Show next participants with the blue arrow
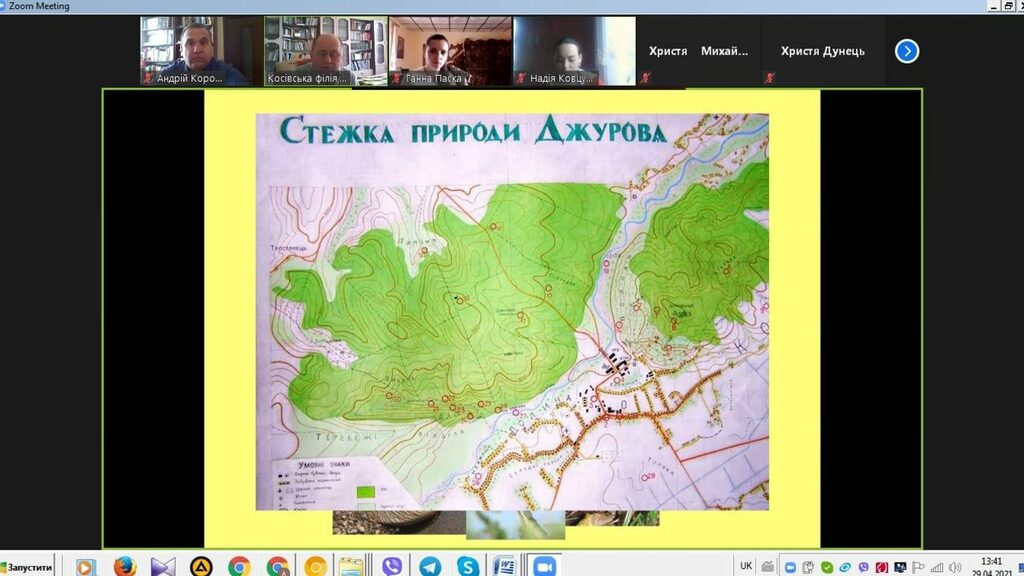The width and height of the screenshot is (1024, 576). coord(906,51)
